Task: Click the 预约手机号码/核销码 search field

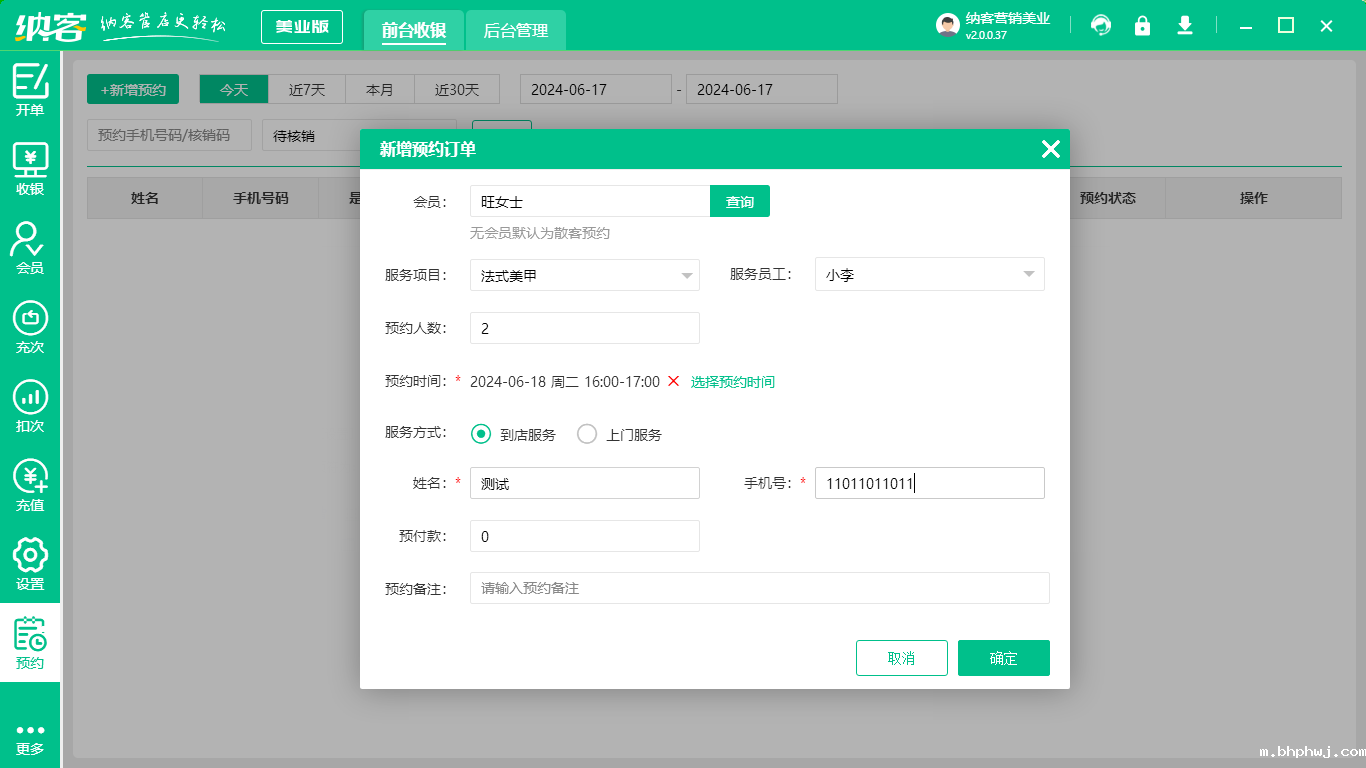Action: (x=169, y=135)
